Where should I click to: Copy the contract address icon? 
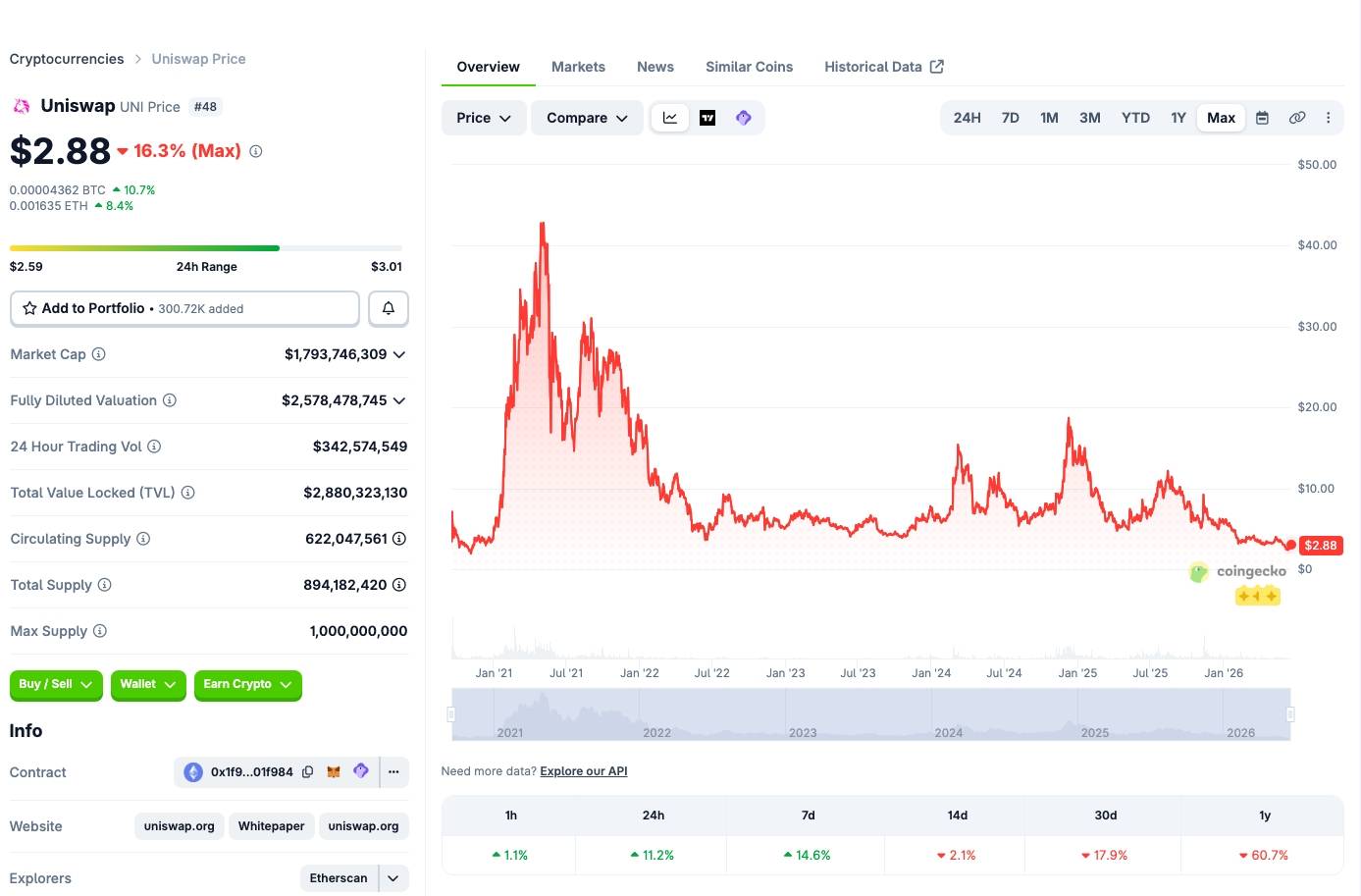click(x=307, y=772)
